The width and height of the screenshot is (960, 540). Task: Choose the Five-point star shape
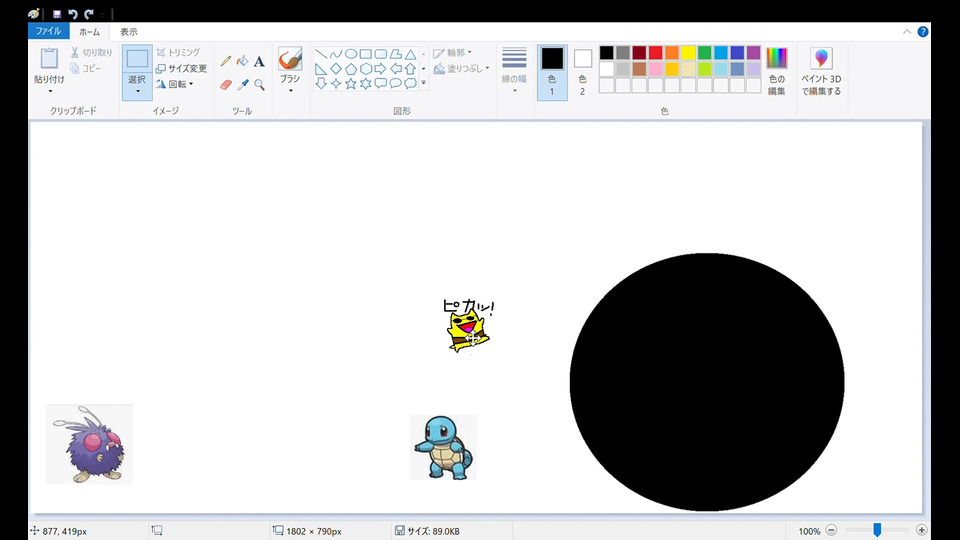[x=351, y=83]
